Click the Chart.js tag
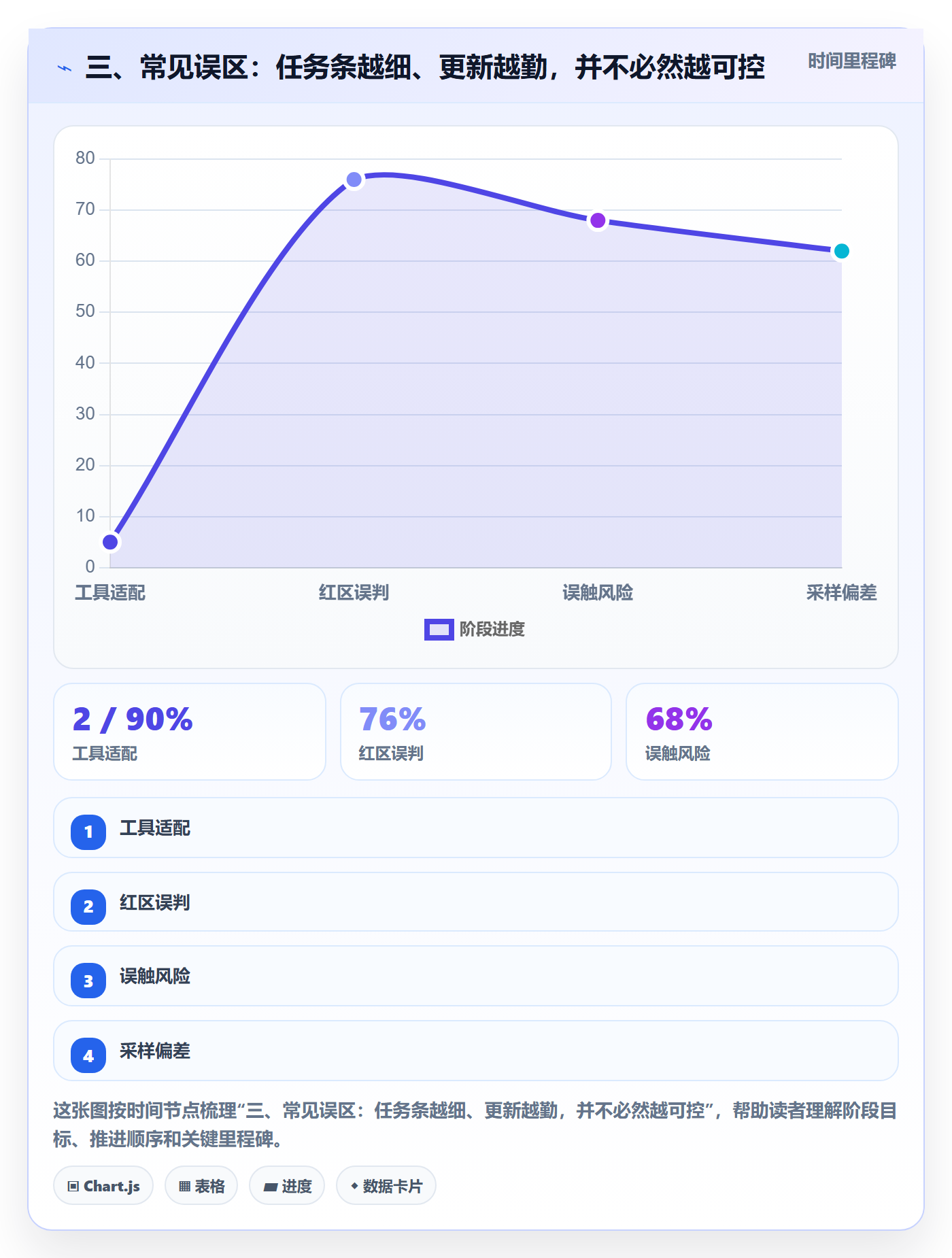Viewport: 952px width, 1258px height. point(103,1186)
